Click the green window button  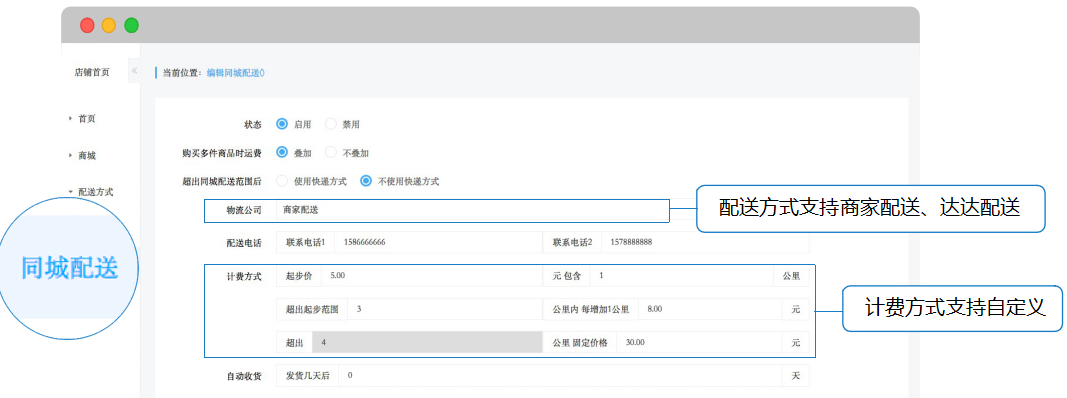pyautogui.click(x=131, y=26)
